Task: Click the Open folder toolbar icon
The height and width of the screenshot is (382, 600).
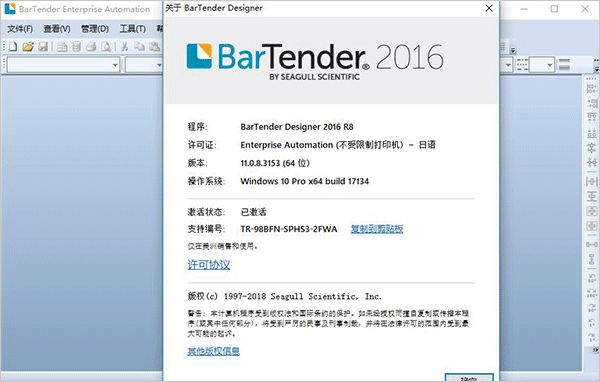Action: click(x=28, y=47)
